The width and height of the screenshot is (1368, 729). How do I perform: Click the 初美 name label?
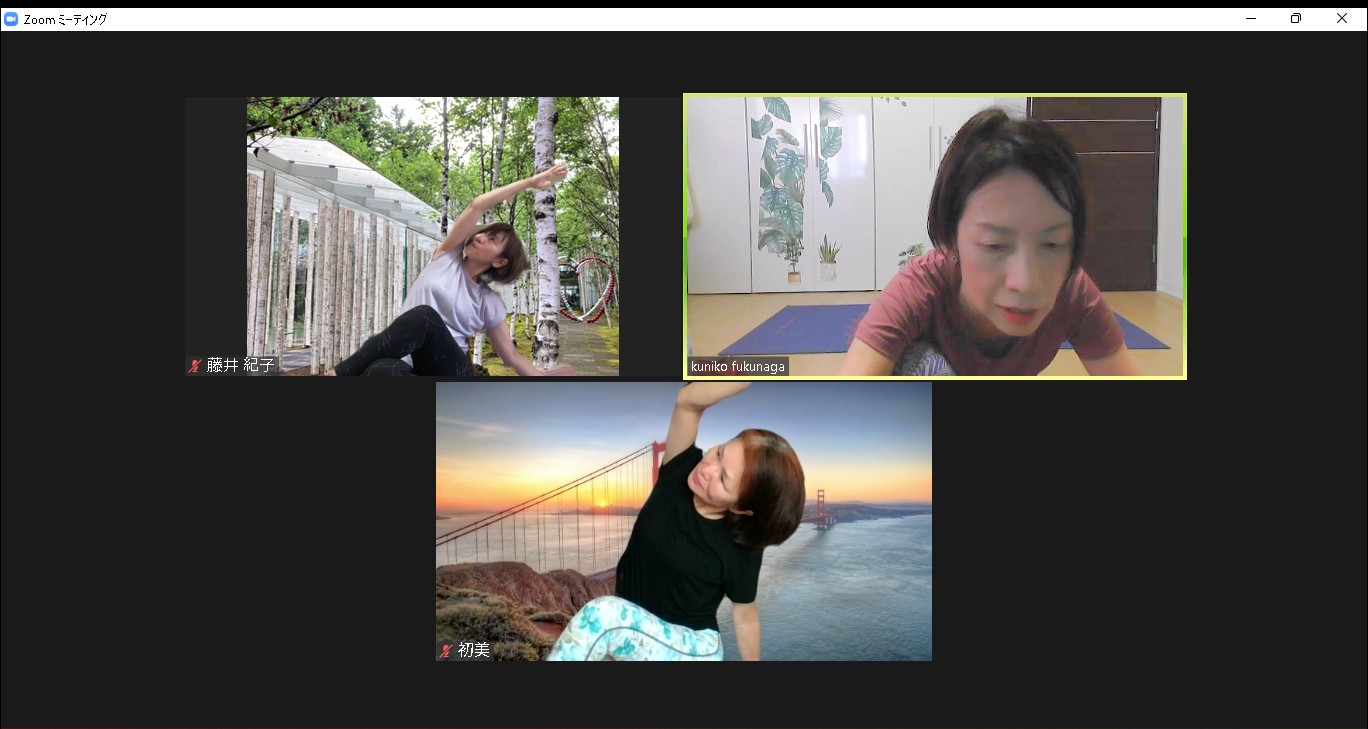[x=474, y=651]
